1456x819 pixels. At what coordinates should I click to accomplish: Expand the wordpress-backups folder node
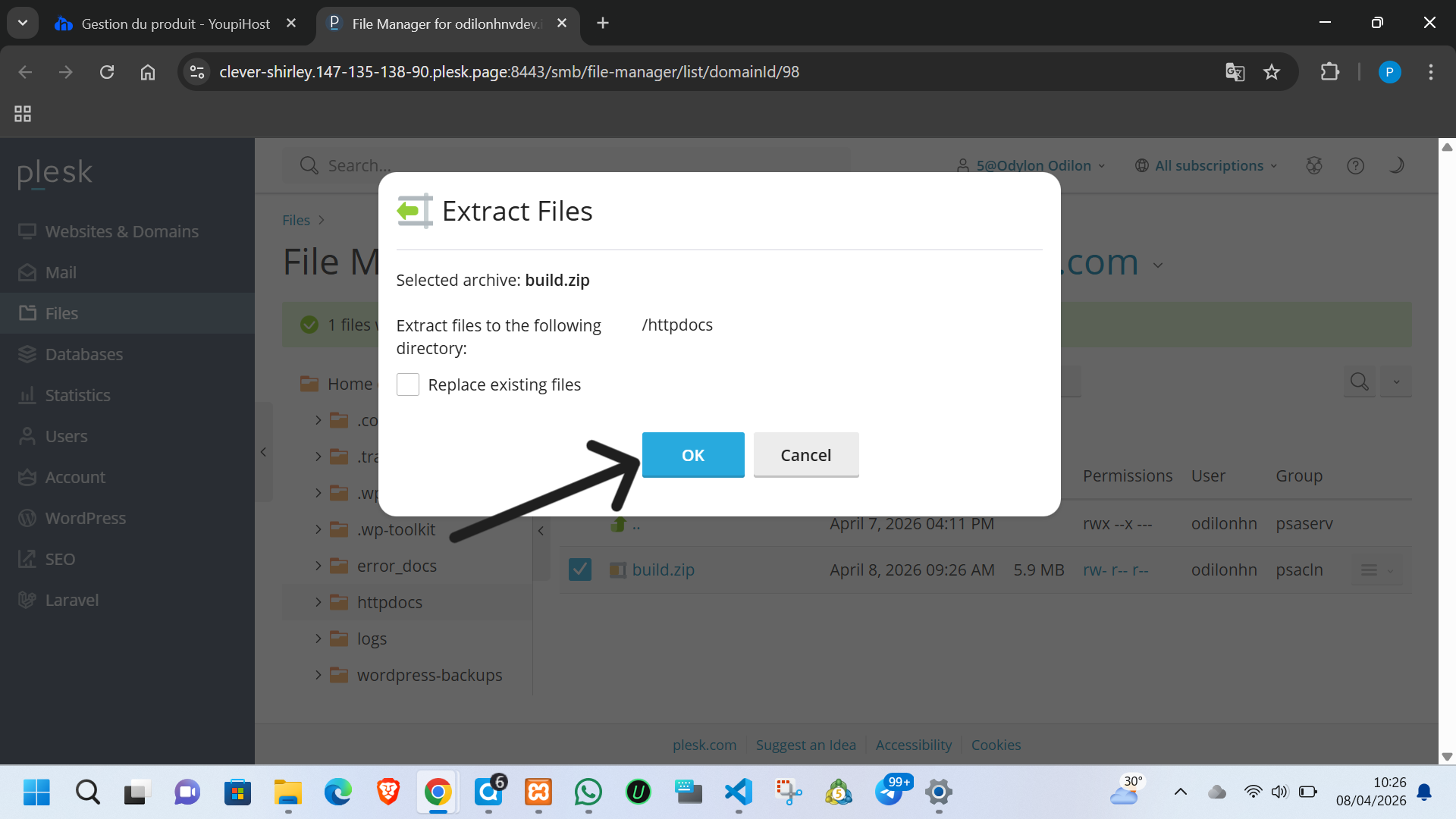(318, 675)
